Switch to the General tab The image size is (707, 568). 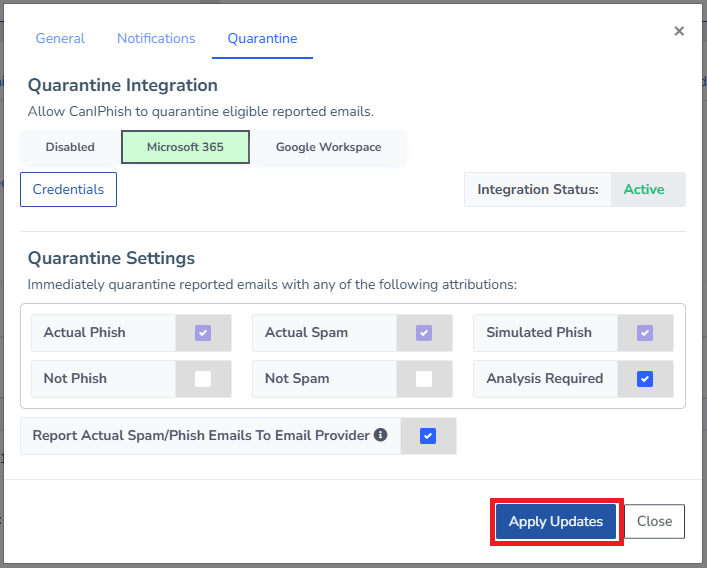click(60, 38)
